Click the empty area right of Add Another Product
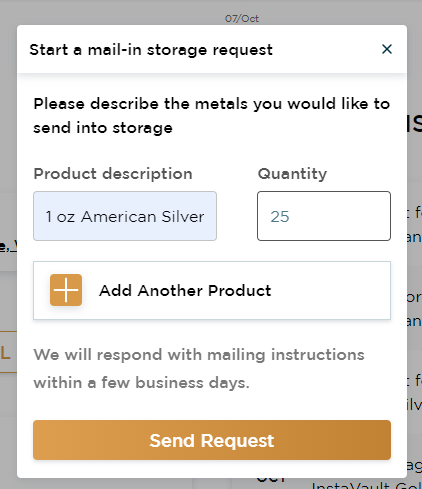Screen dimensions: 422x489 click(x=330, y=291)
